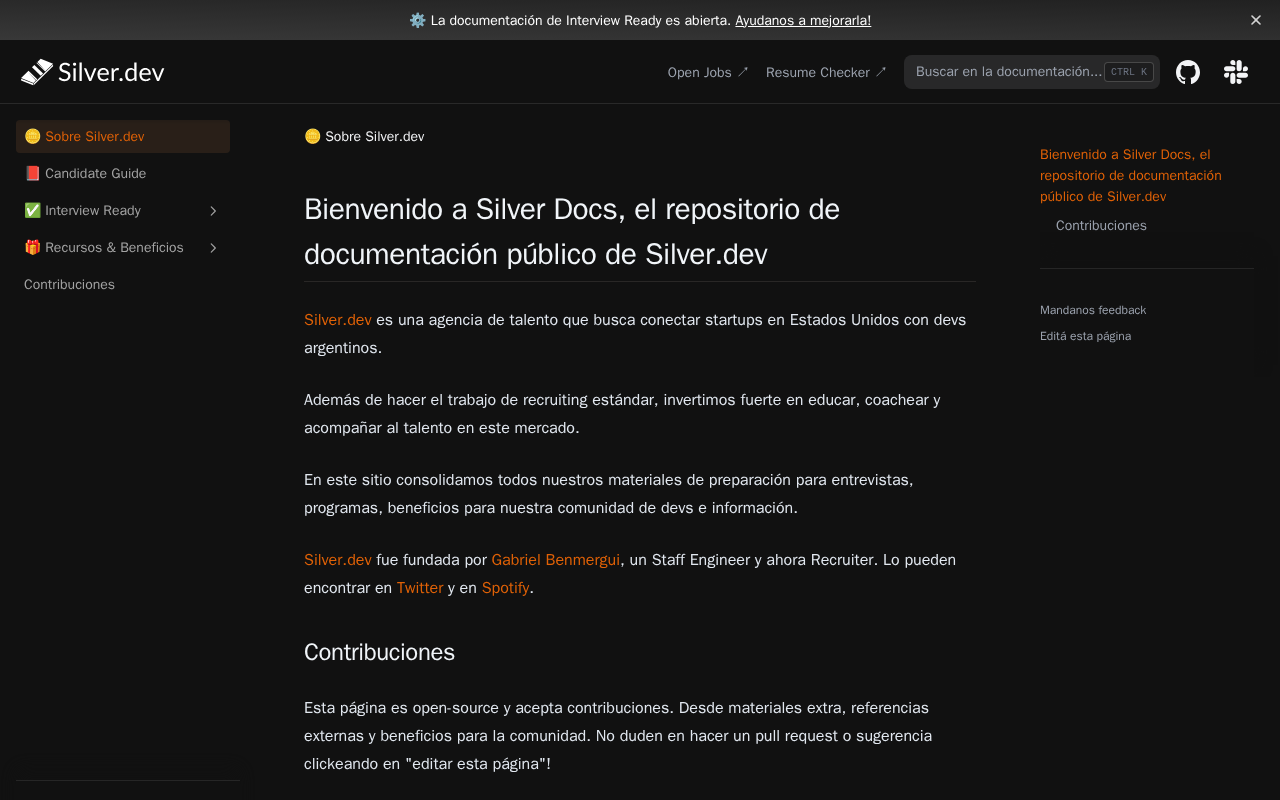The height and width of the screenshot is (800, 1280).
Task: Click the 'Mandanos feedback' link
Action: click(1093, 310)
